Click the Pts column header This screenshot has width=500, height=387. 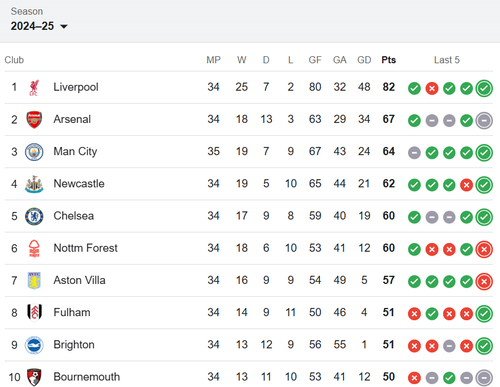[389, 60]
